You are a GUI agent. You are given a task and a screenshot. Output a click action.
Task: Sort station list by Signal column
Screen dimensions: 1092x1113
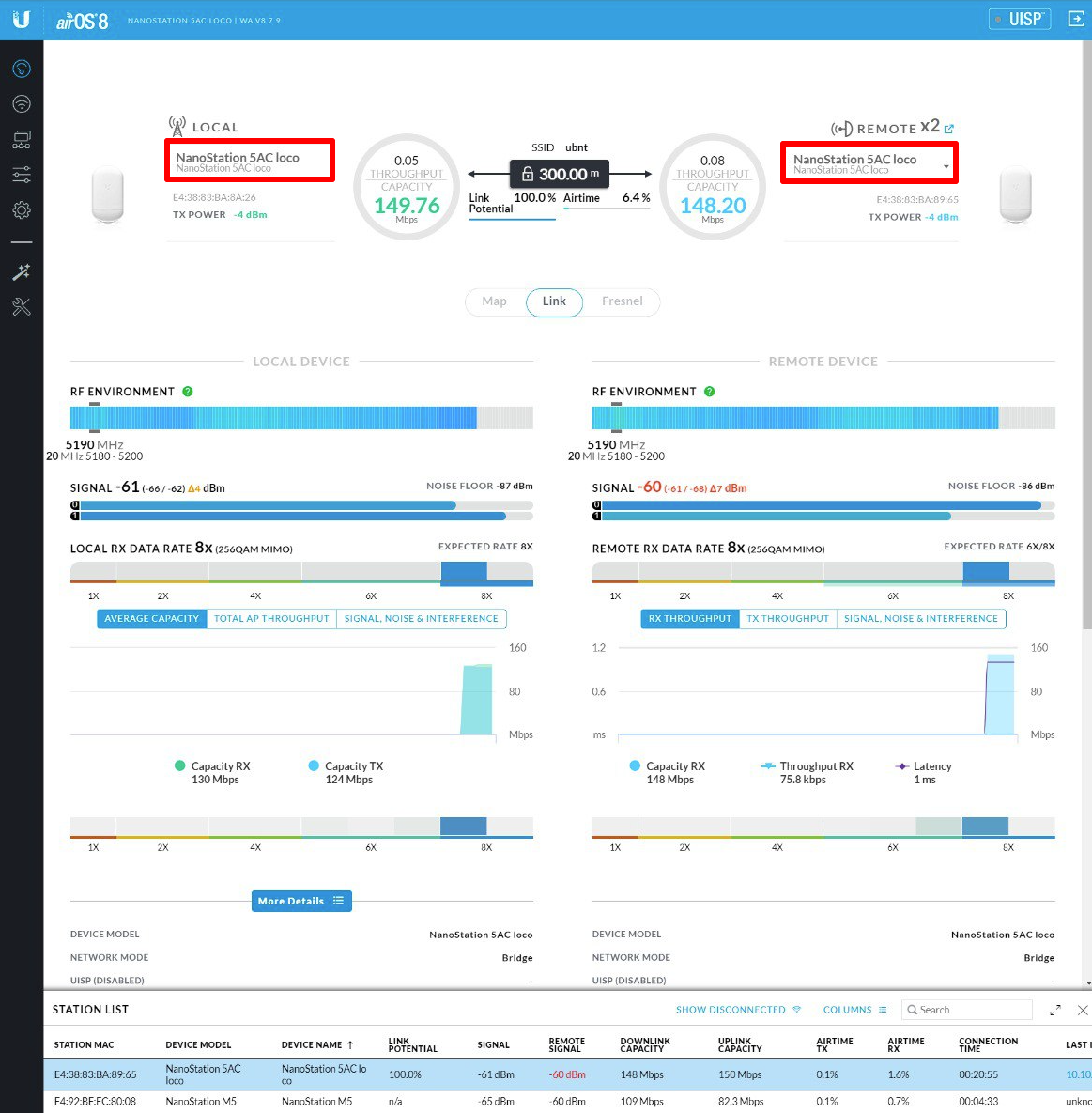[493, 1044]
